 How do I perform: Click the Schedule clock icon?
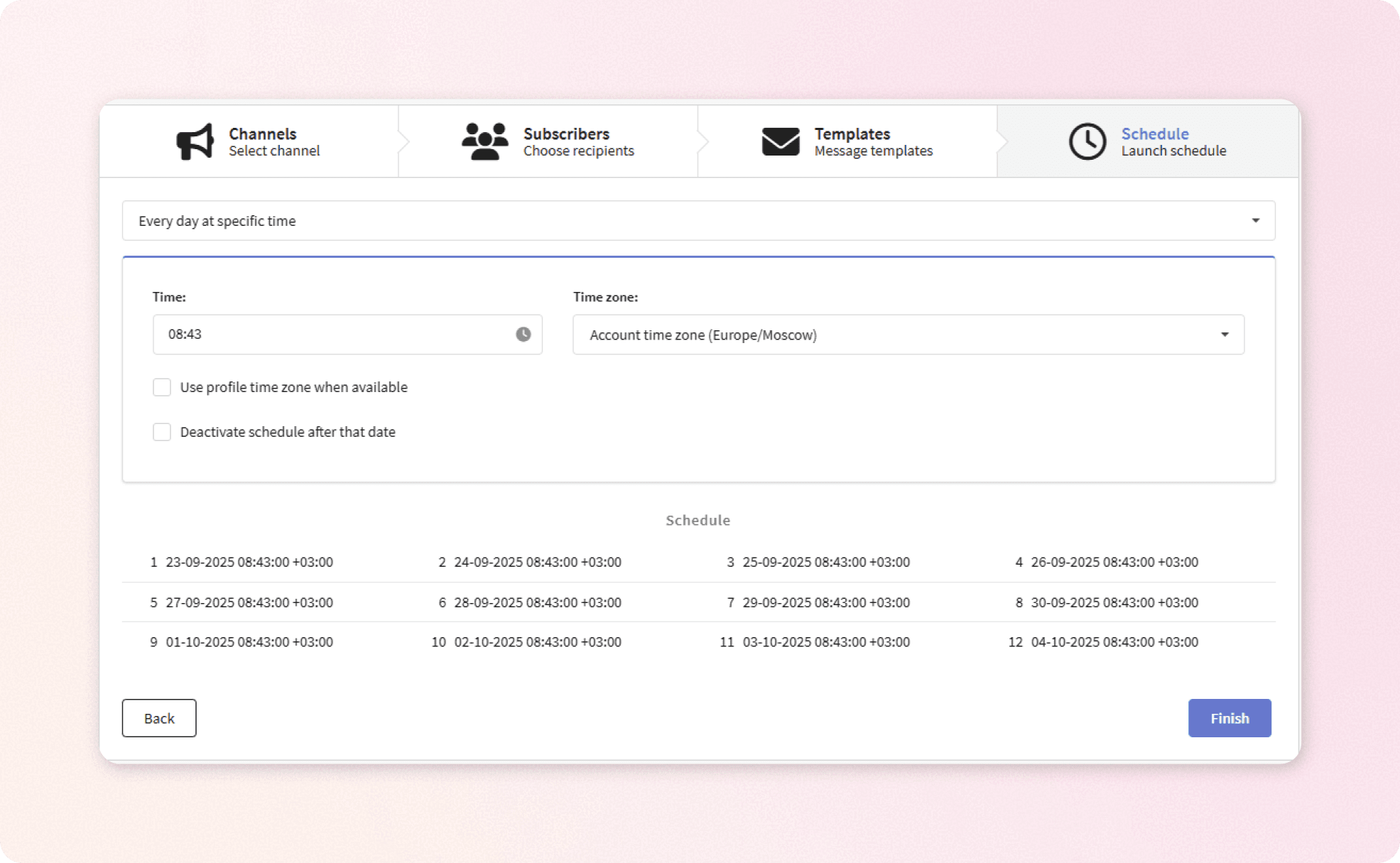pyautogui.click(x=1087, y=141)
